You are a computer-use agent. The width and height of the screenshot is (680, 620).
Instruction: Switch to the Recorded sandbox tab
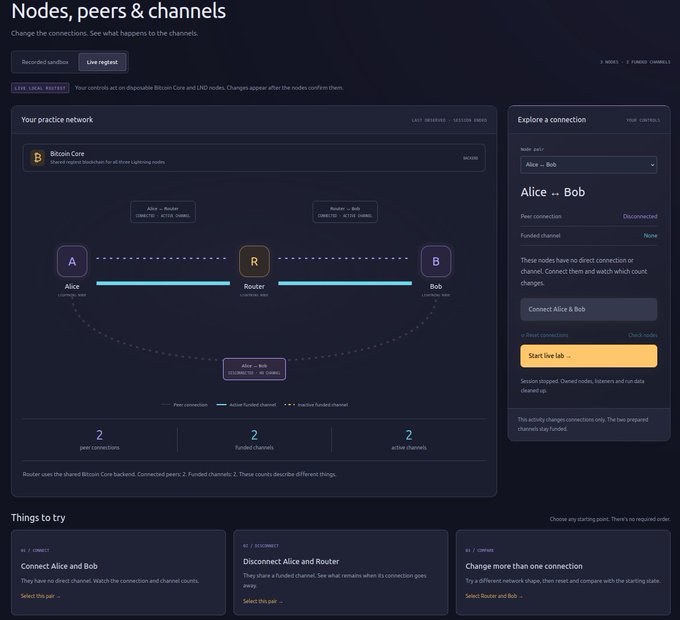(x=45, y=62)
